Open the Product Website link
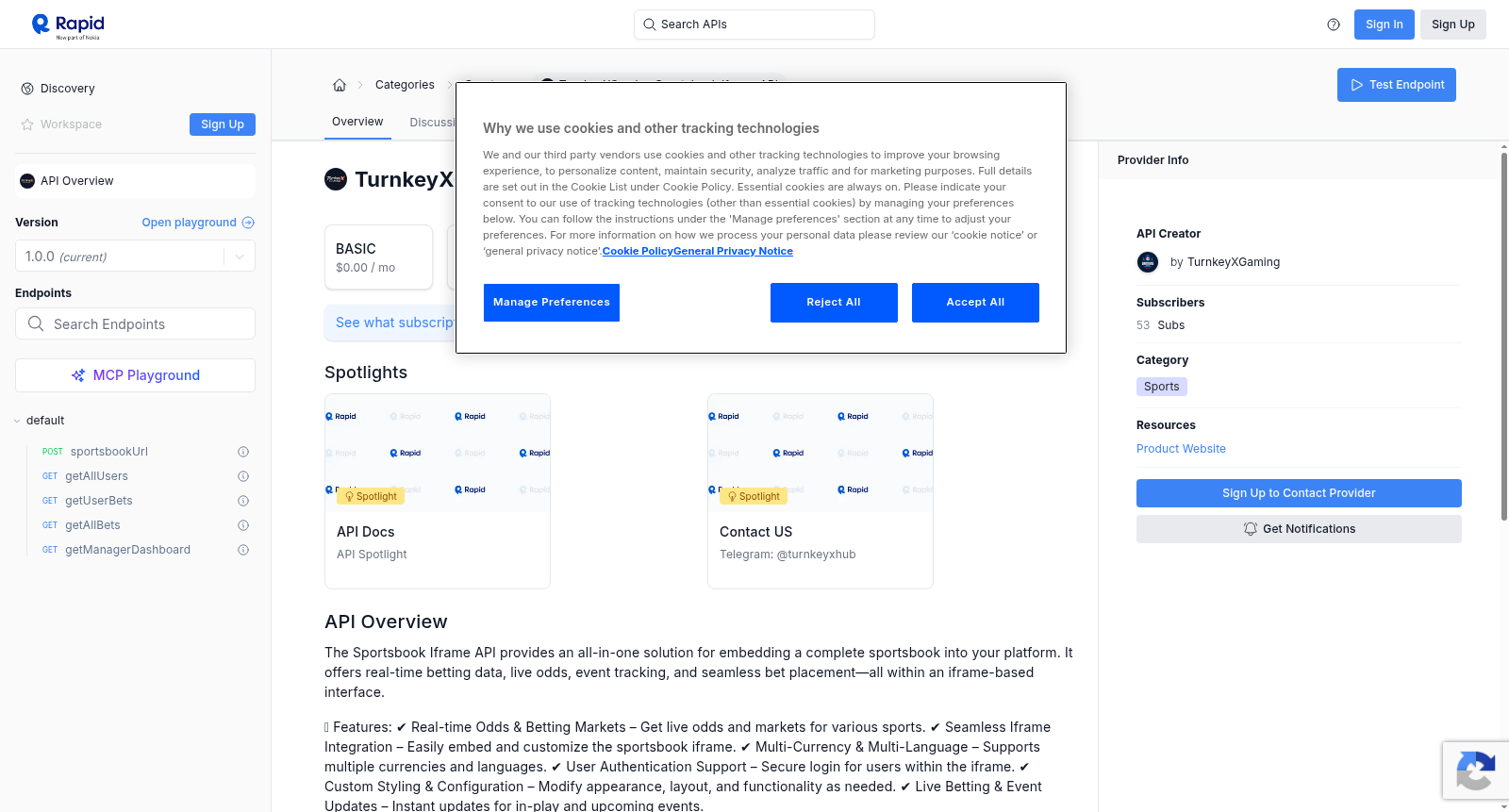 [x=1181, y=449]
